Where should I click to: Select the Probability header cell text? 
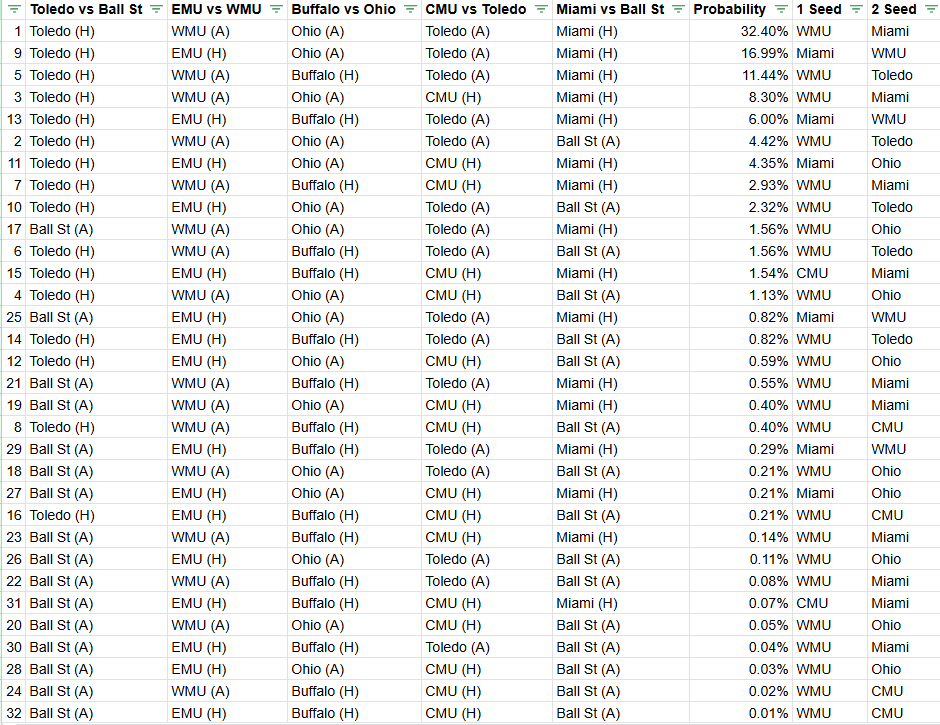pos(729,10)
